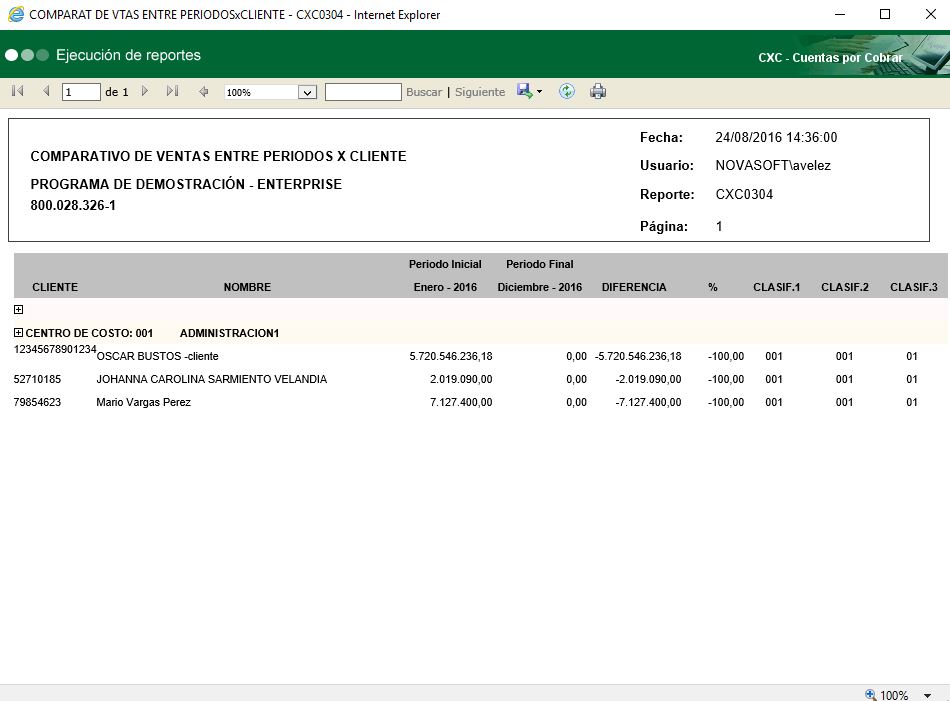Click the CLIENTE column header
Image resolution: width=950 pixels, height=701 pixels.
55,287
